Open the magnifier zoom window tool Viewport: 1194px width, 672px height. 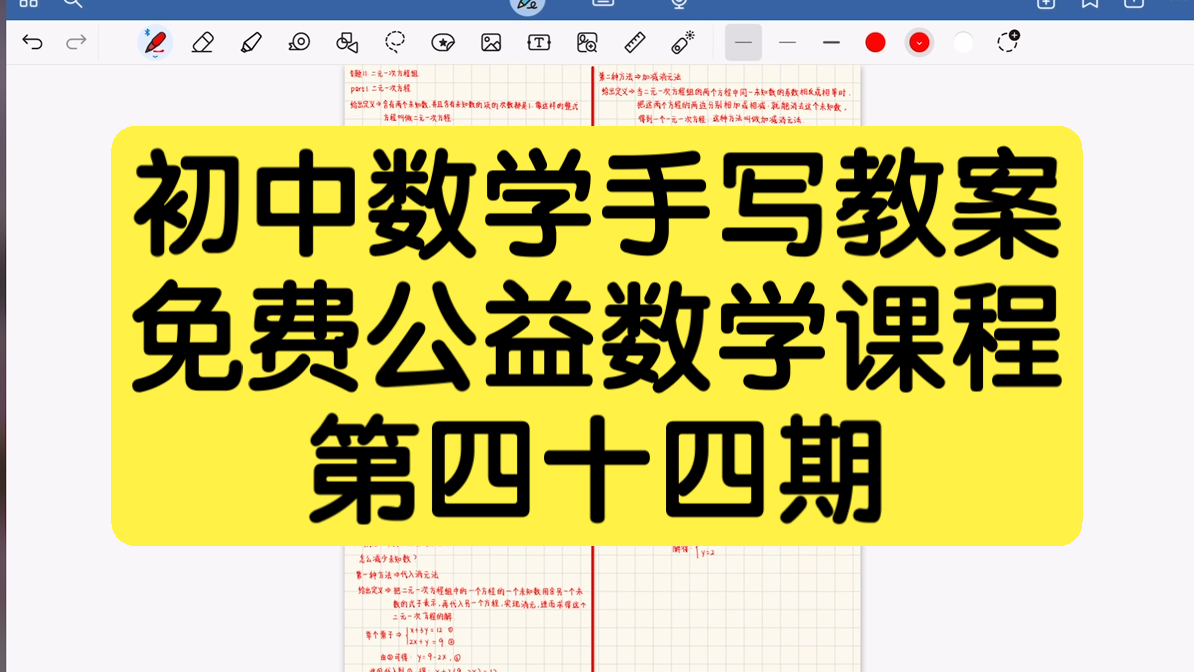pyautogui.click(x=588, y=42)
